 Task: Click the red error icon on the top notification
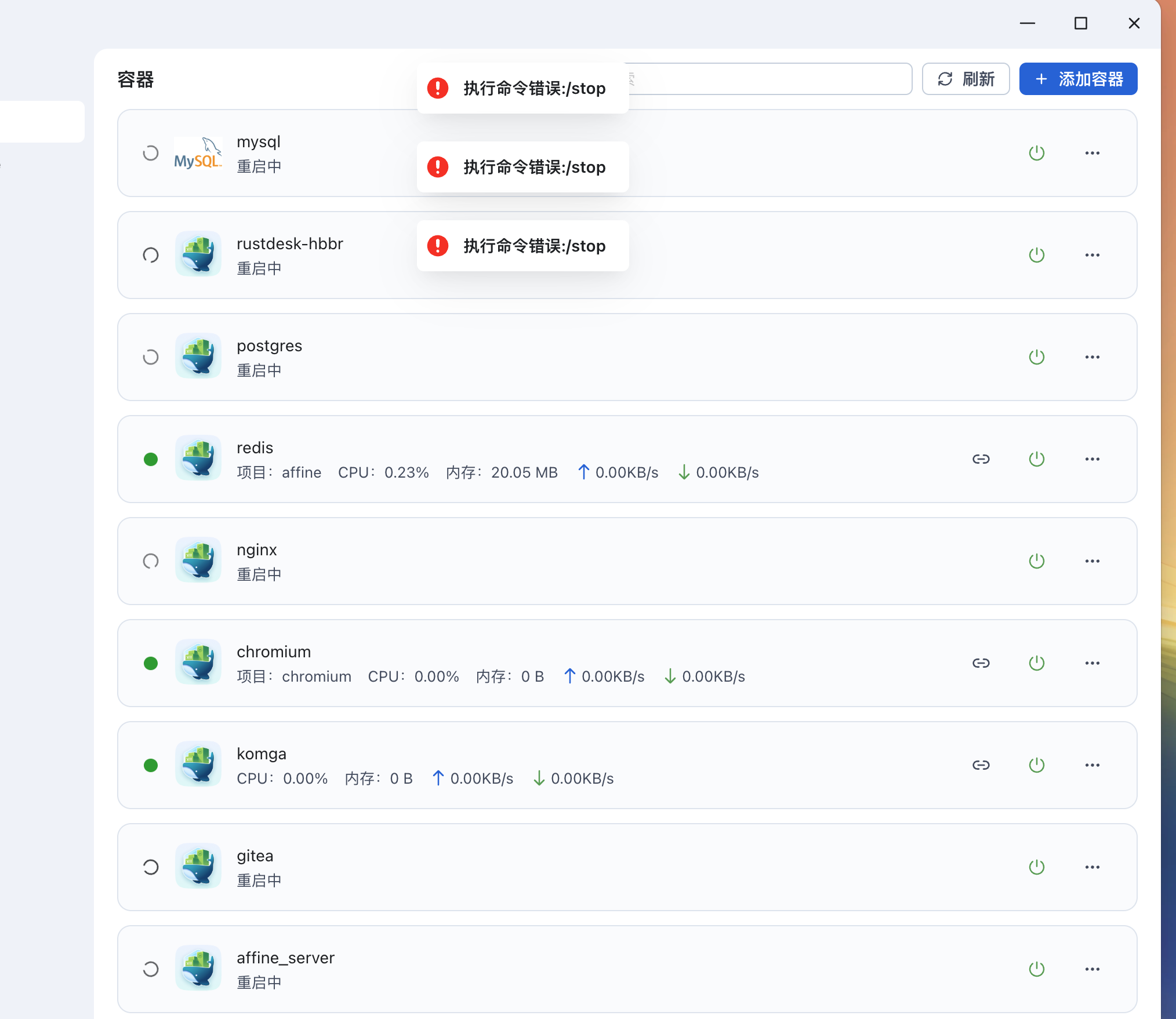coord(438,88)
